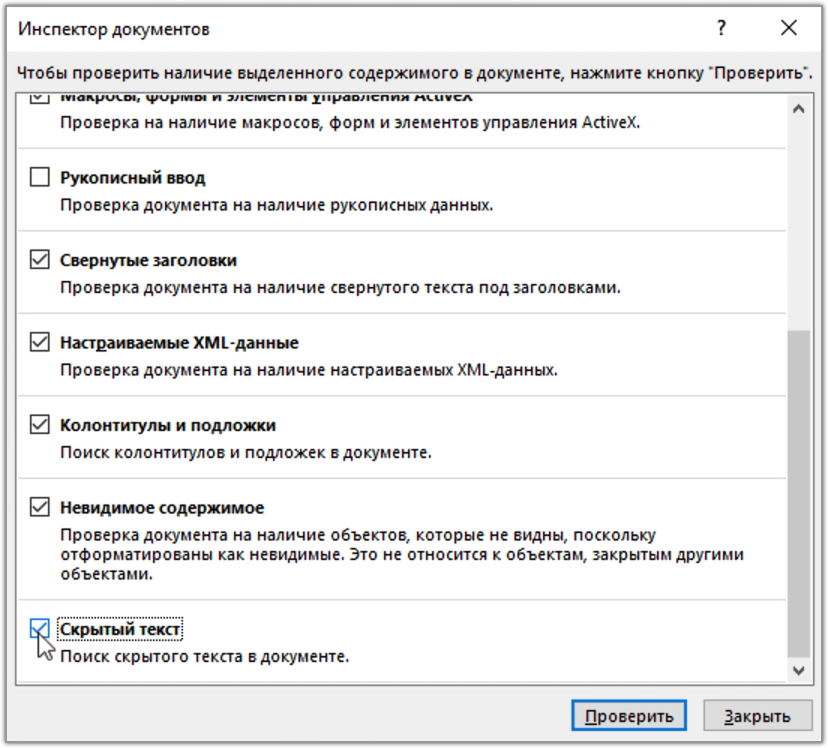Uncheck the Свернутые заголовки checkbox
Screen dimensions: 828x748
tap(40, 260)
